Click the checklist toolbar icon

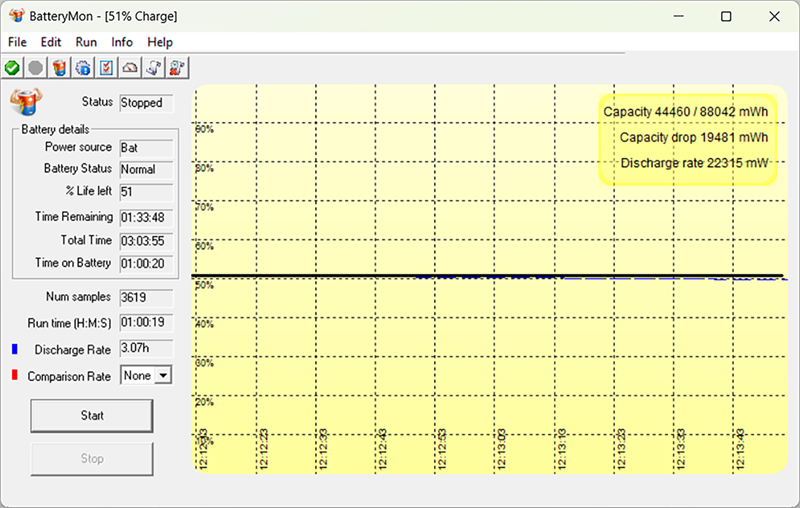tap(107, 68)
